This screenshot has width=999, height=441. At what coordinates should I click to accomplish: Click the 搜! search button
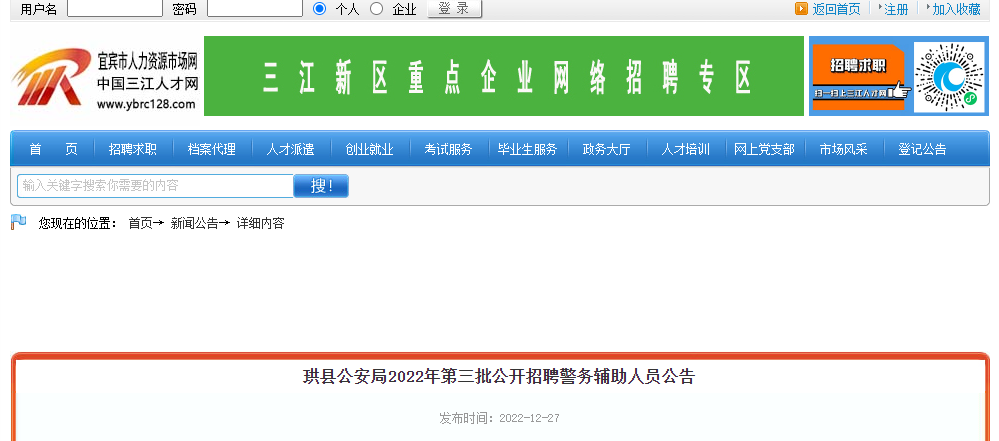point(321,186)
